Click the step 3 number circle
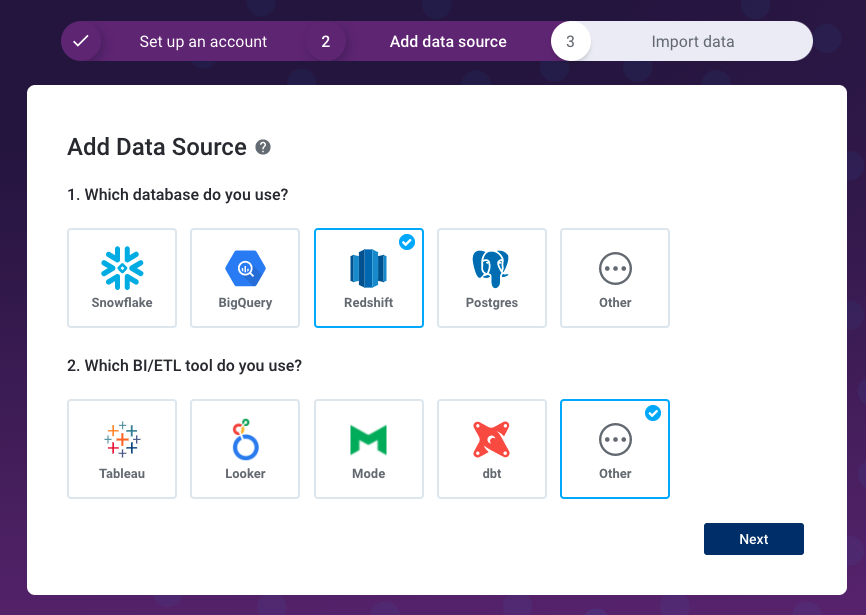866x615 pixels. pyautogui.click(x=571, y=41)
